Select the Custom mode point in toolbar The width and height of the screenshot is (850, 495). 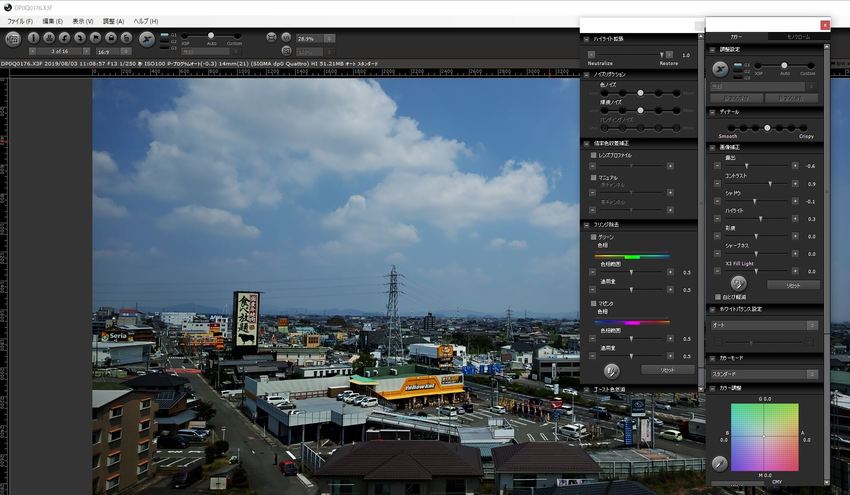coord(237,36)
